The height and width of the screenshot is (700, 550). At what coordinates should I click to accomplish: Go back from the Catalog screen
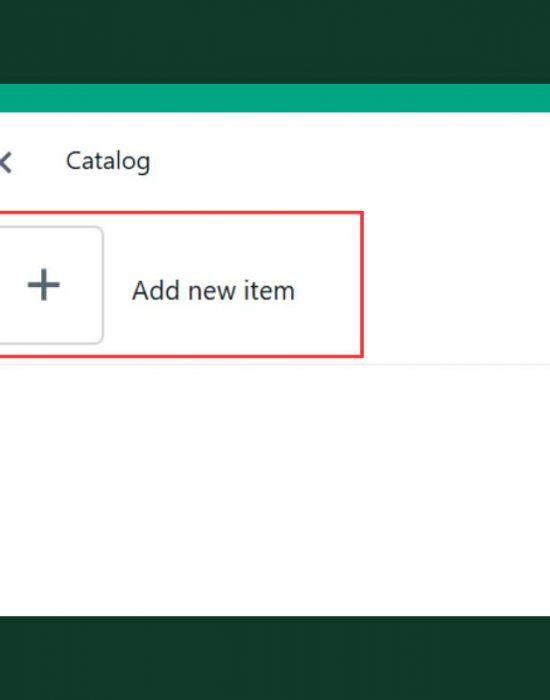click(5, 162)
